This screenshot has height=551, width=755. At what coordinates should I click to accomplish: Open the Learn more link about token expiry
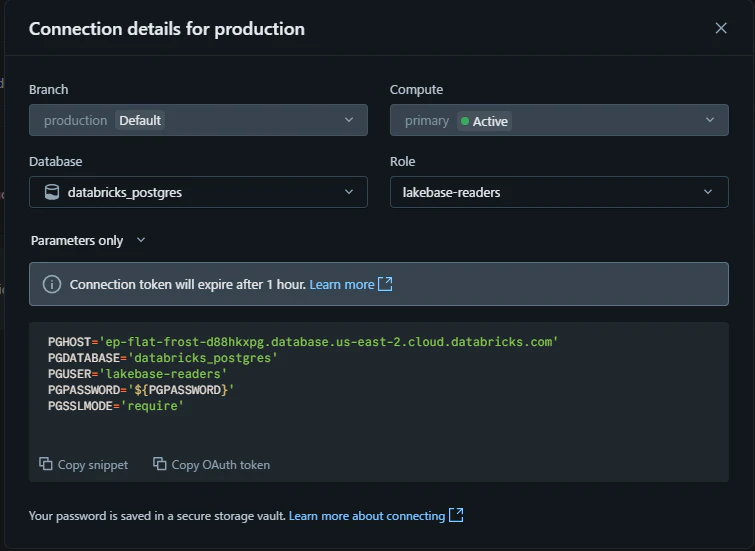(x=342, y=284)
